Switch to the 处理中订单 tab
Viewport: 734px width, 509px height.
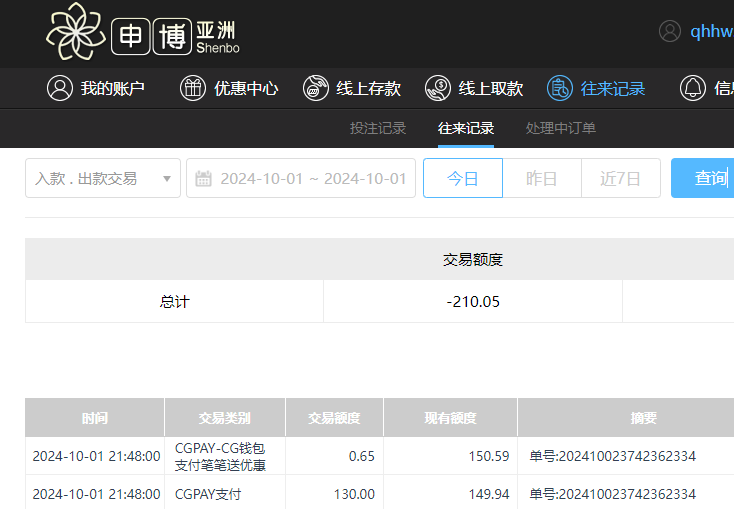pyautogui.click(x=561, y=128)
